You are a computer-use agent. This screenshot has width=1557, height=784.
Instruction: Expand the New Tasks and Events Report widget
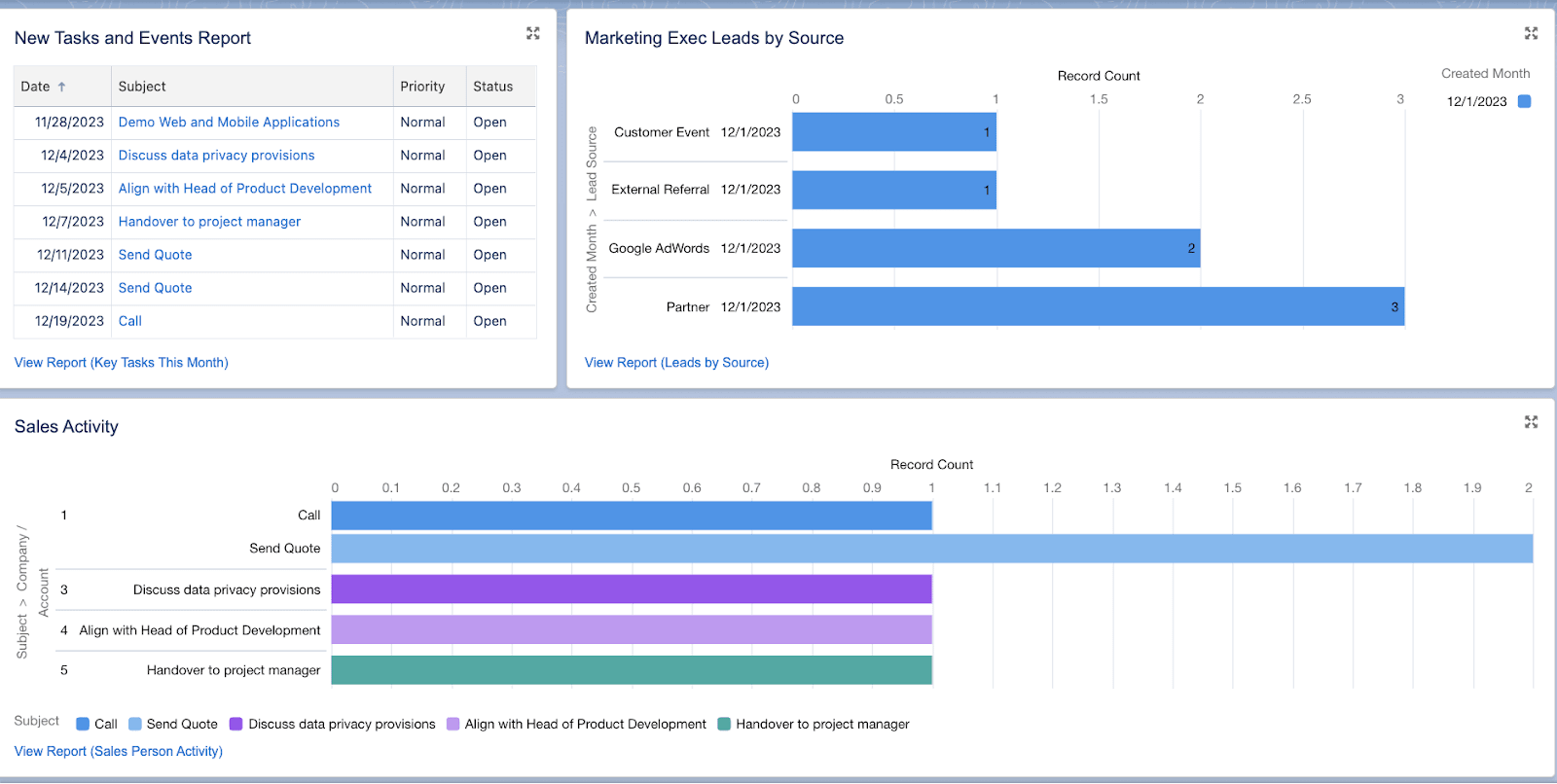[533, 33]
